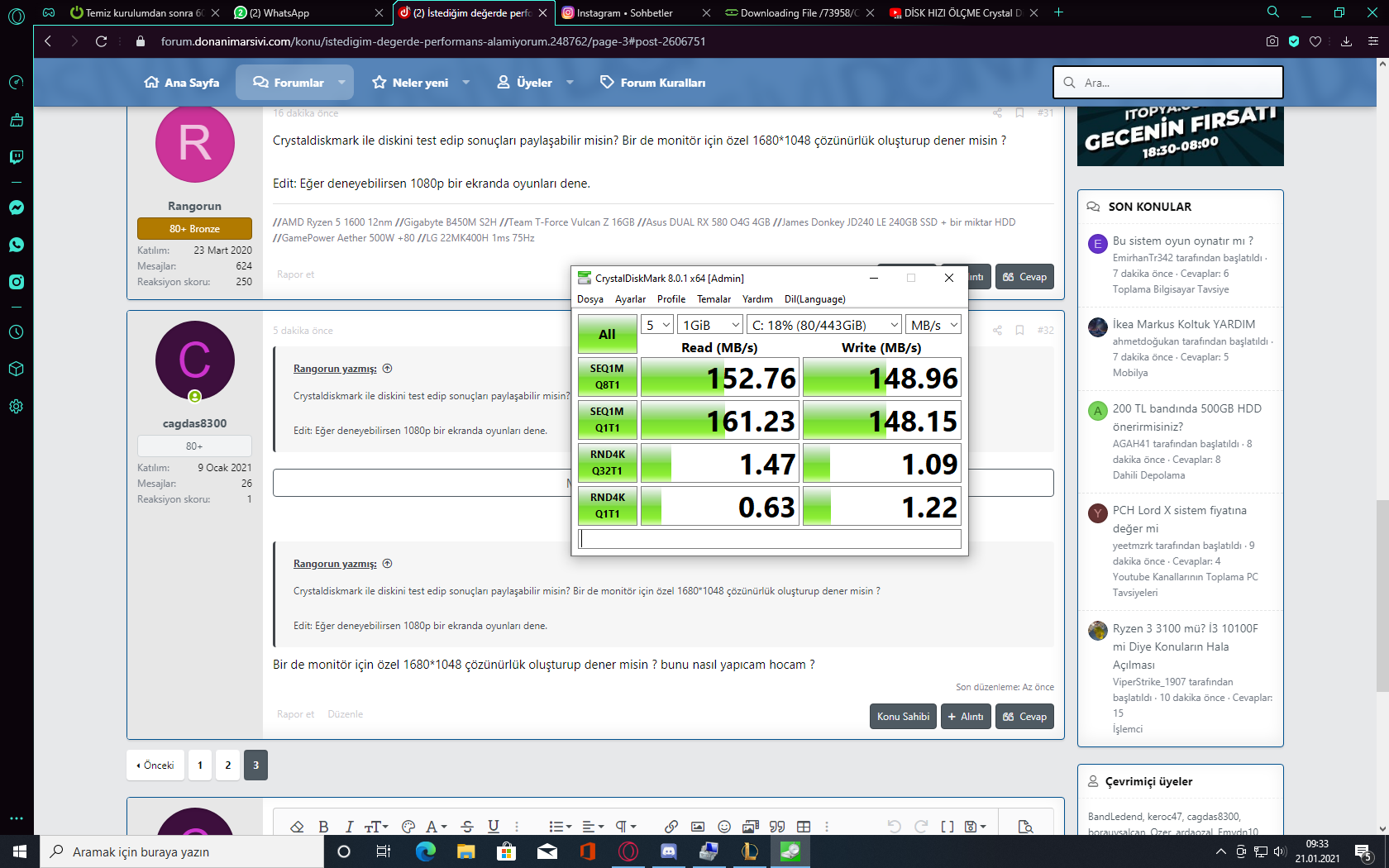Open the list dropdown in the editor
1389x868 pixels.
pyautogui.click(x=561, y=827)
